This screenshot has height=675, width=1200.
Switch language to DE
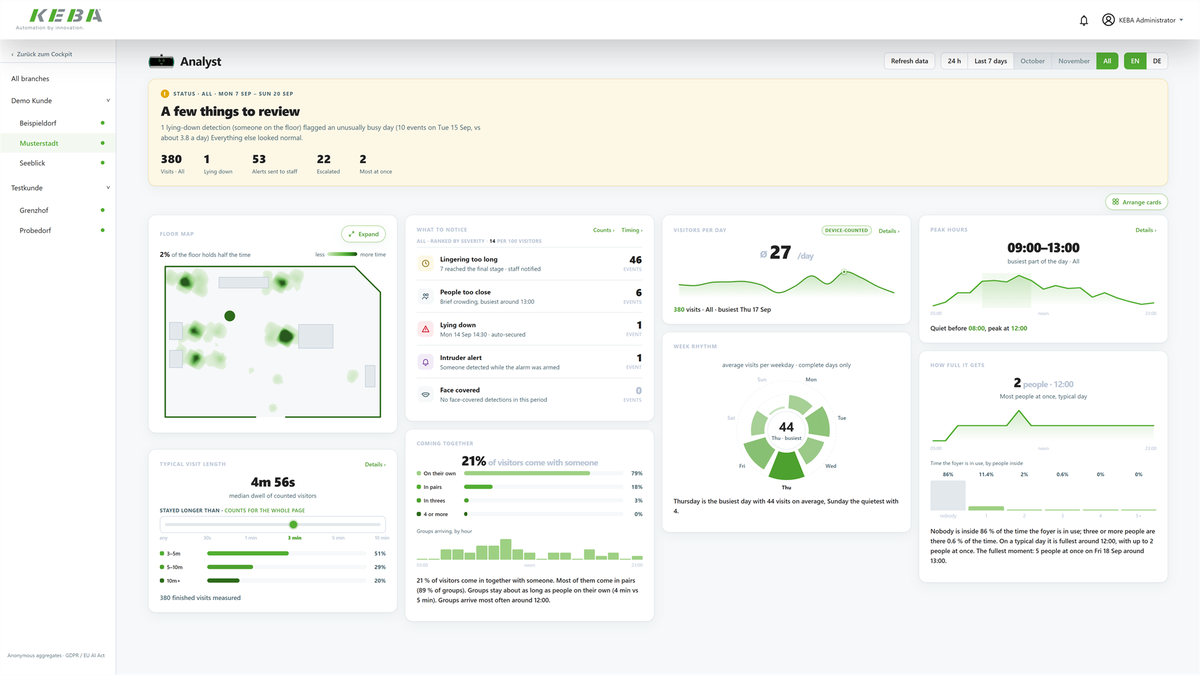pyautogui.click(x=1157, y=61)
